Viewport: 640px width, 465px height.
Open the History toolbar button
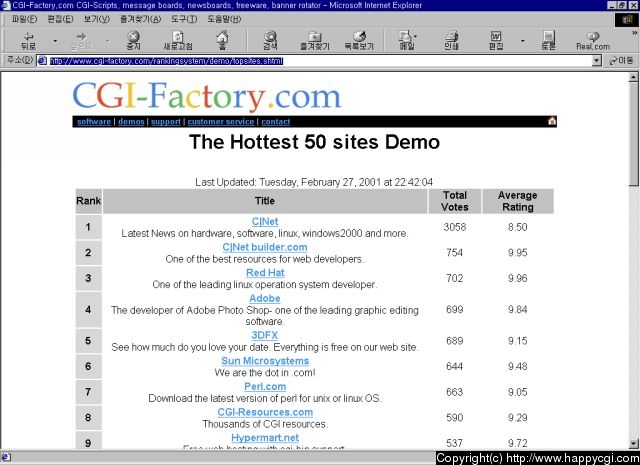coord(359,41)
